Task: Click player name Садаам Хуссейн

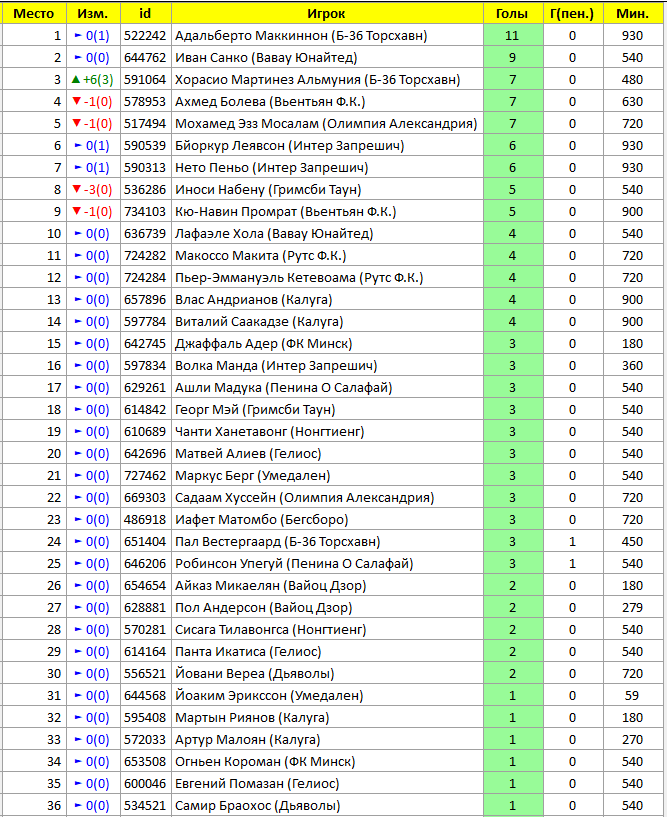Action: click(x=225, y=498)
